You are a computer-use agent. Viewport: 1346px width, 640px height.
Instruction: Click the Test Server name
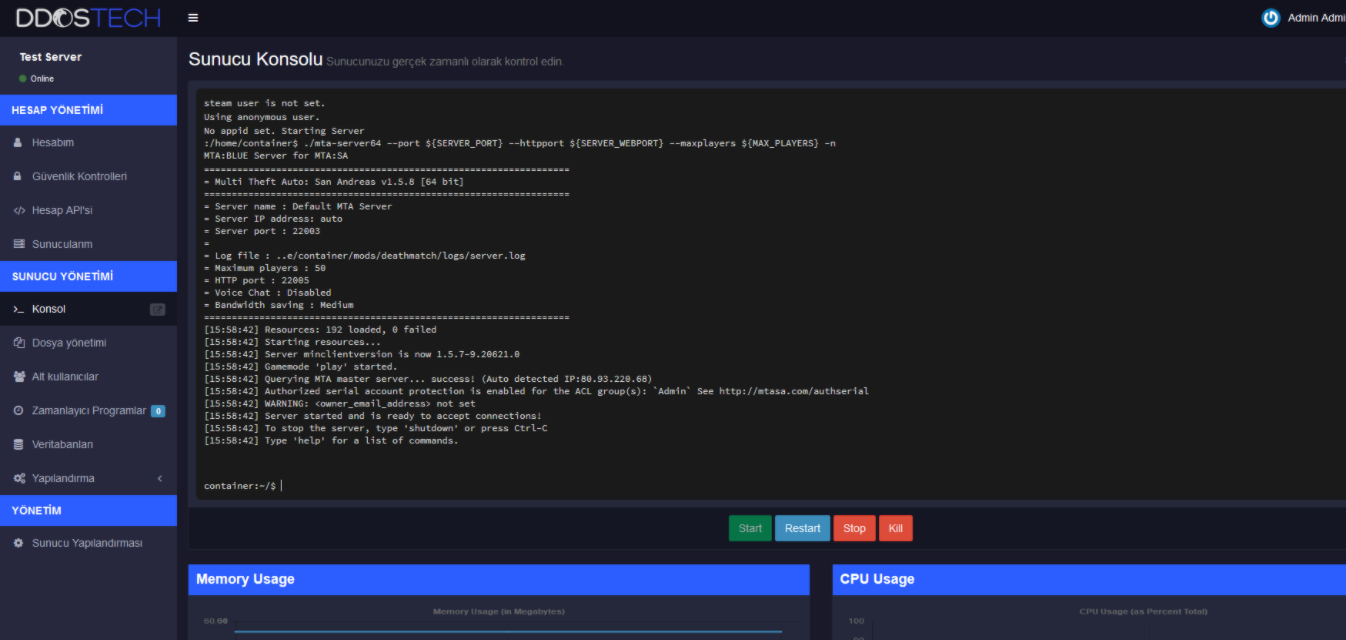coord(50,57)
